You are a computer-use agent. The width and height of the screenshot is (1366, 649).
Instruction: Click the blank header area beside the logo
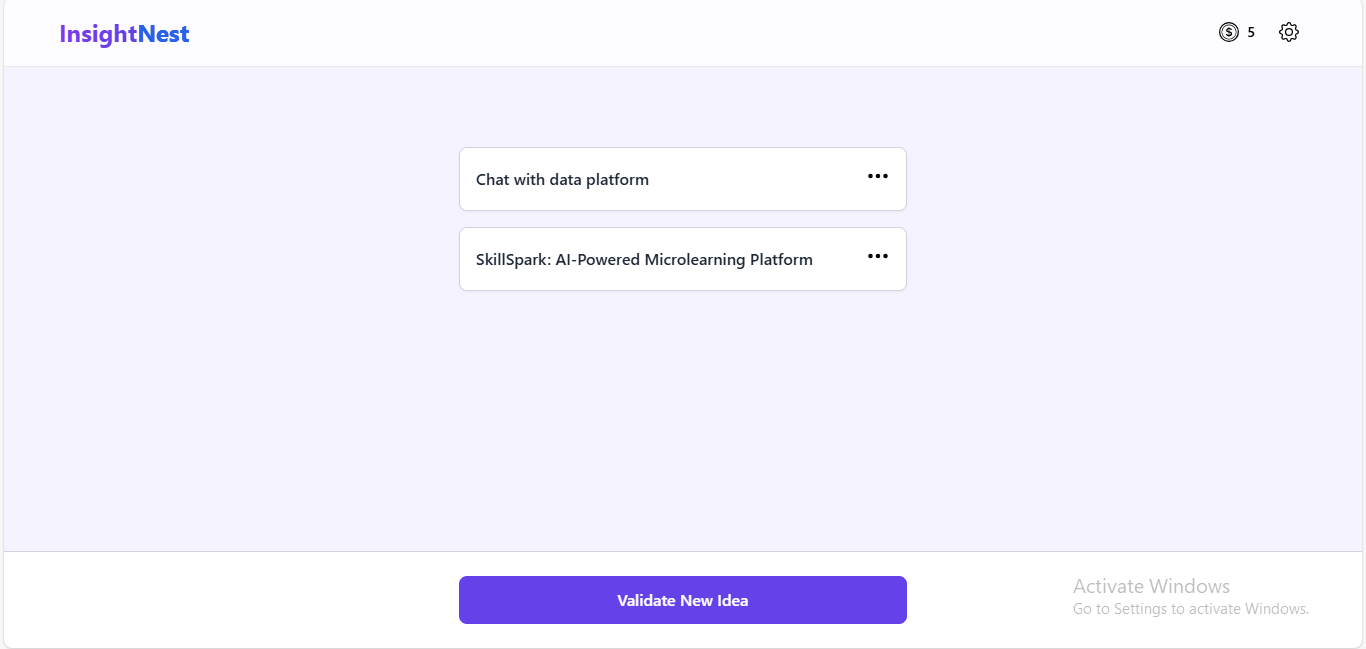pyautogui.click(x=650, y=34)
